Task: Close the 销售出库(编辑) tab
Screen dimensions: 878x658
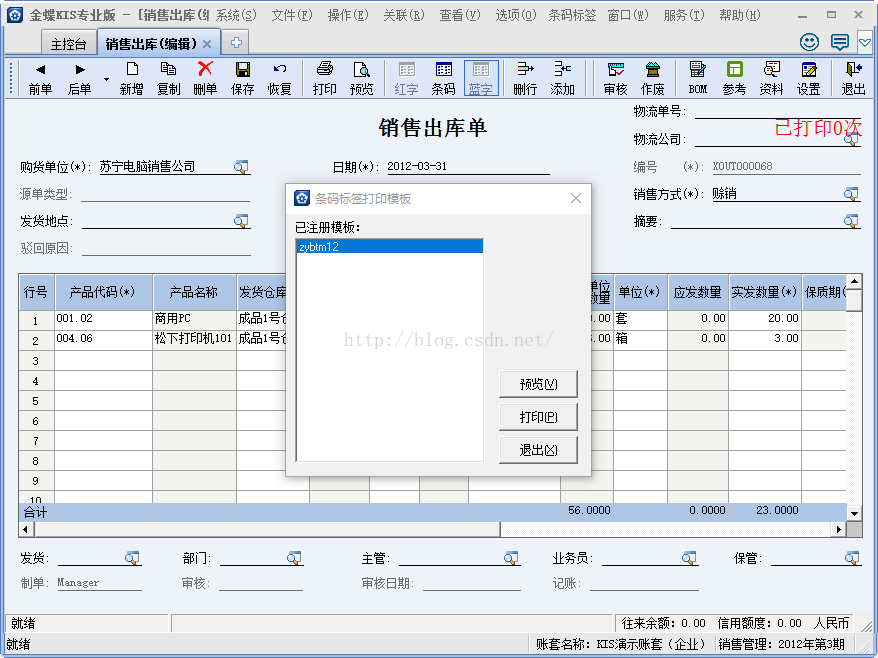Action: tap(207, 44)
